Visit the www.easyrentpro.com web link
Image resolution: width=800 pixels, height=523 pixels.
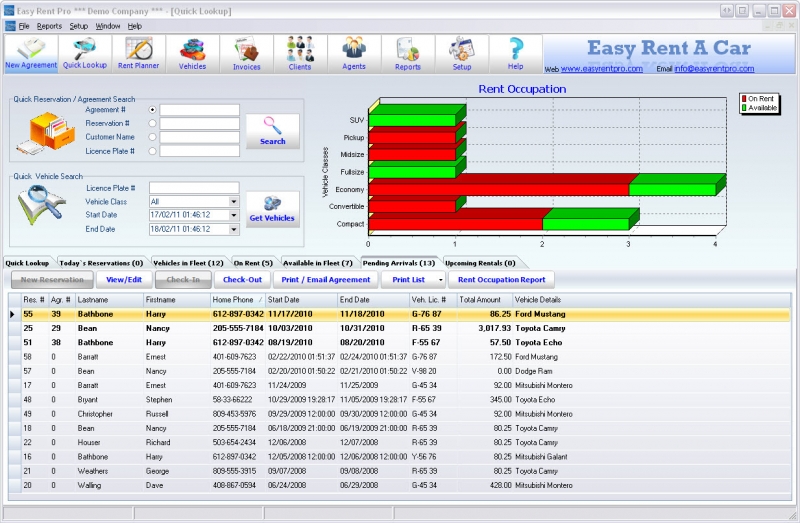[x=600, y=69]
